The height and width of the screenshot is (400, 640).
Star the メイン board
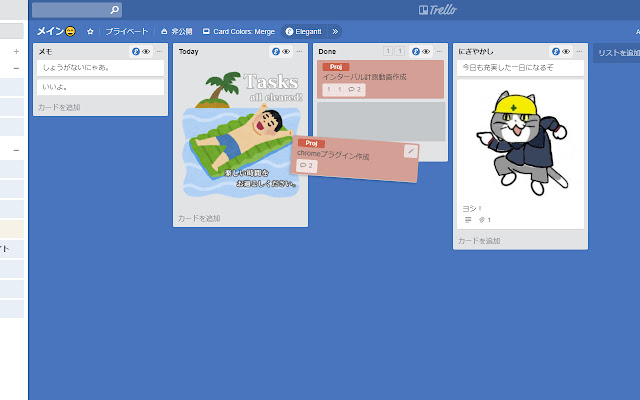[x=90, y=31]
